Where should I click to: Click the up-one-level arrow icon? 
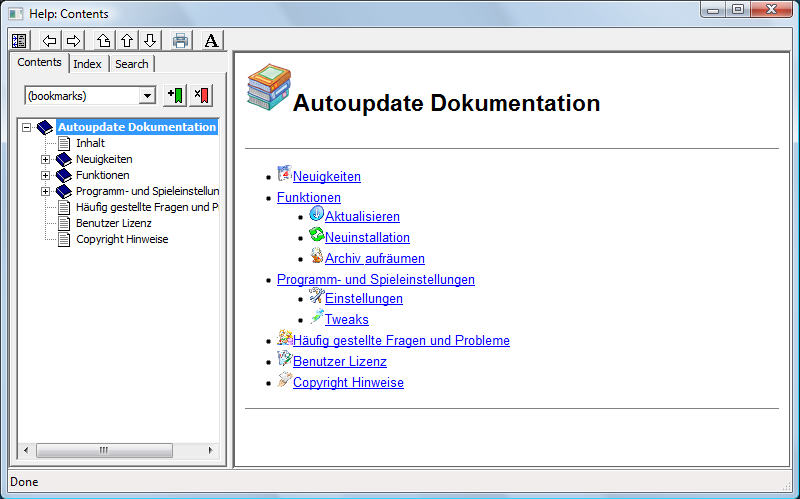pyautogui.click(x=104, y=41)
